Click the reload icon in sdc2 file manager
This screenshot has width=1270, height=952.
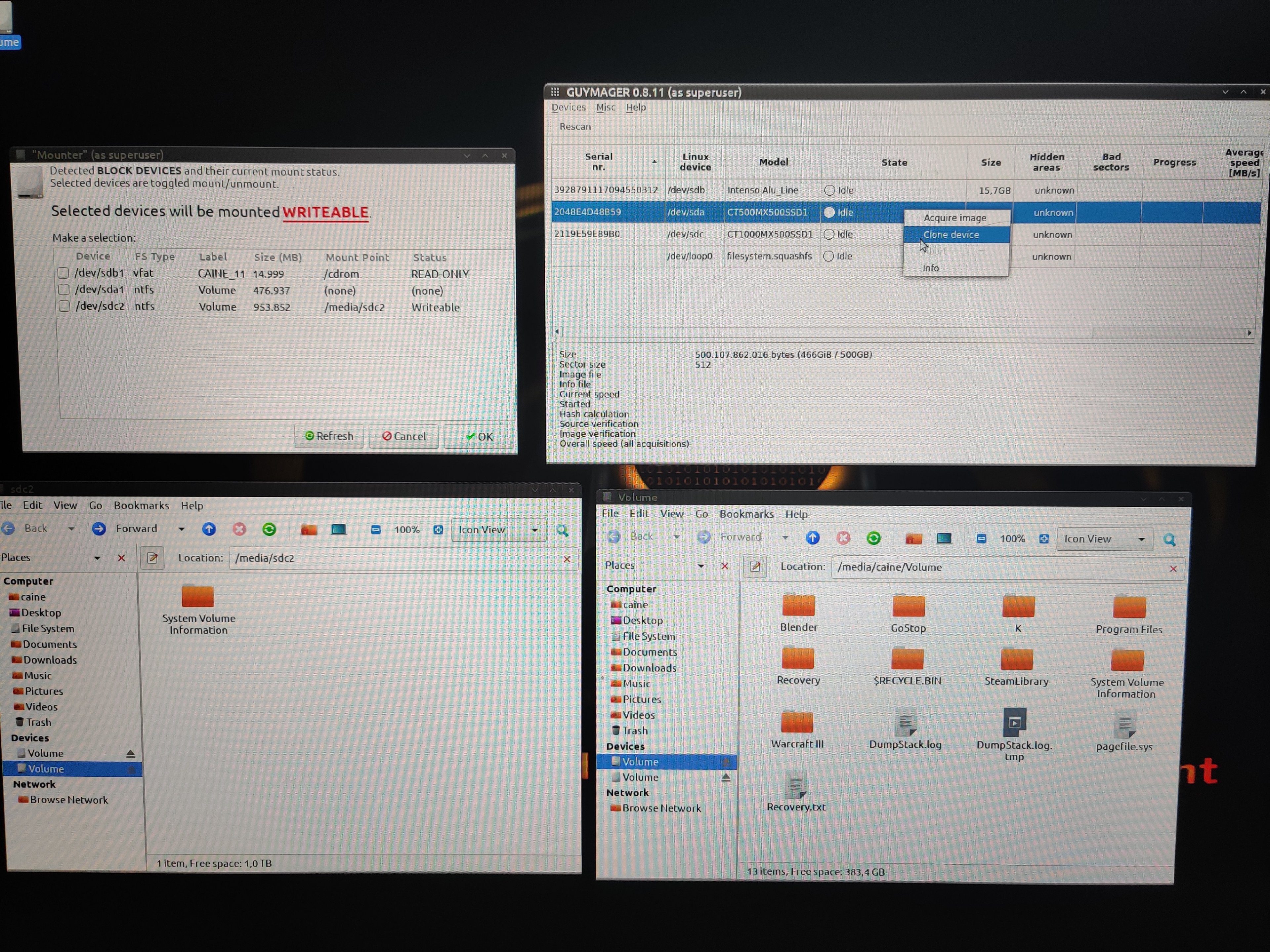point(269,529)
